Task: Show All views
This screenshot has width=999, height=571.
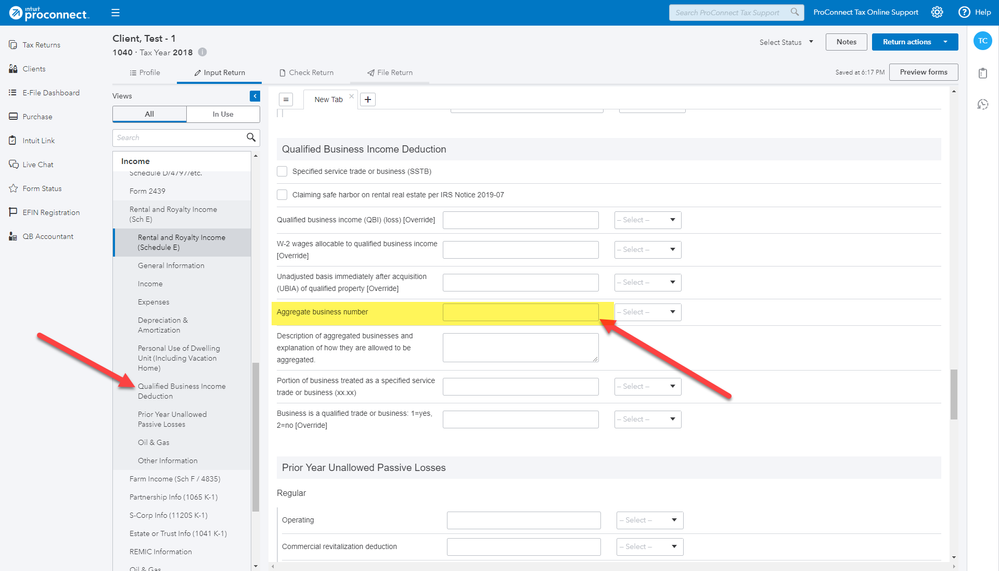Action: click(x=150, y=114)
